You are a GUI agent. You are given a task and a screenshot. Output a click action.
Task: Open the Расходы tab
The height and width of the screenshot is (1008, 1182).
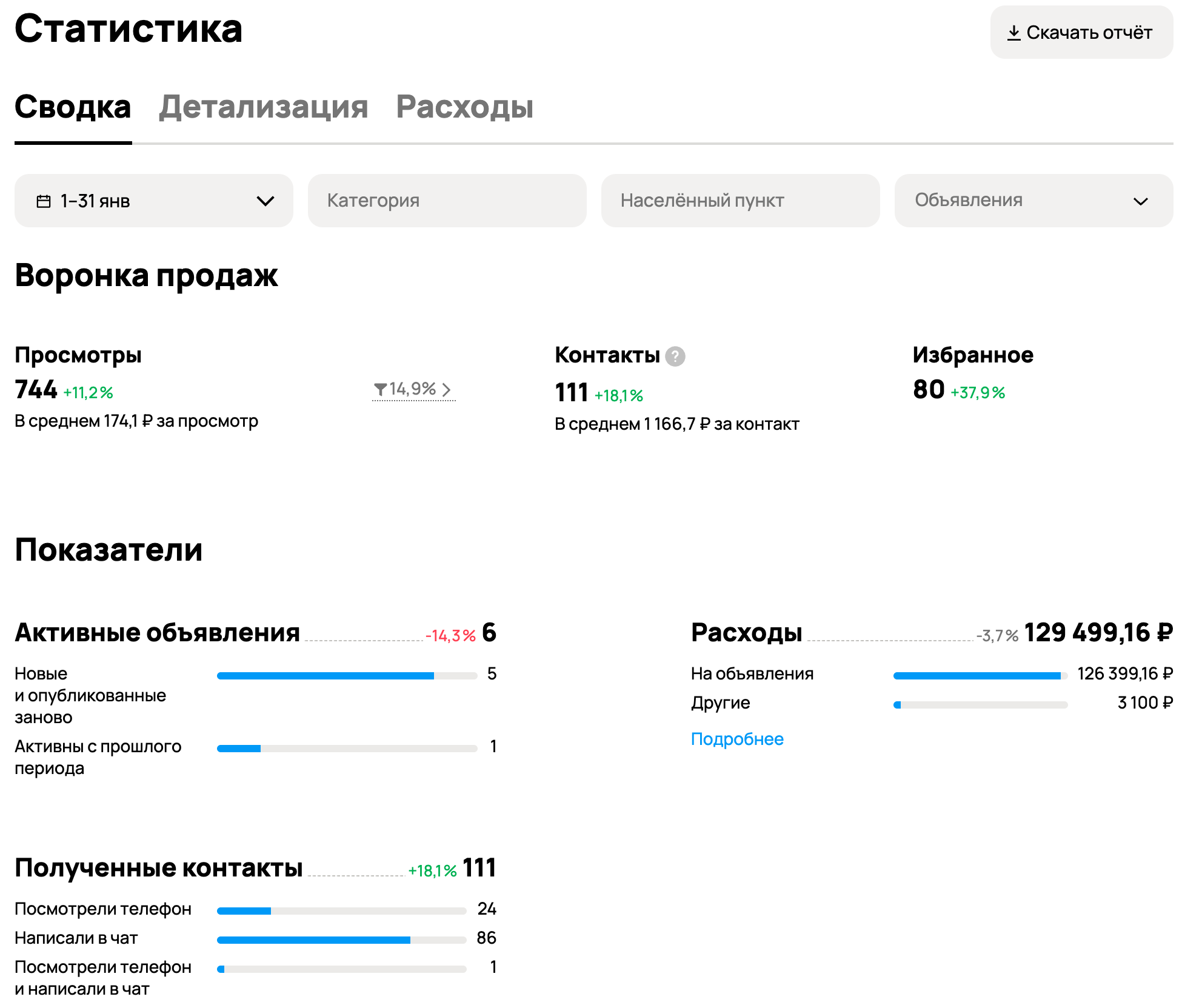(x=464, y=107)
